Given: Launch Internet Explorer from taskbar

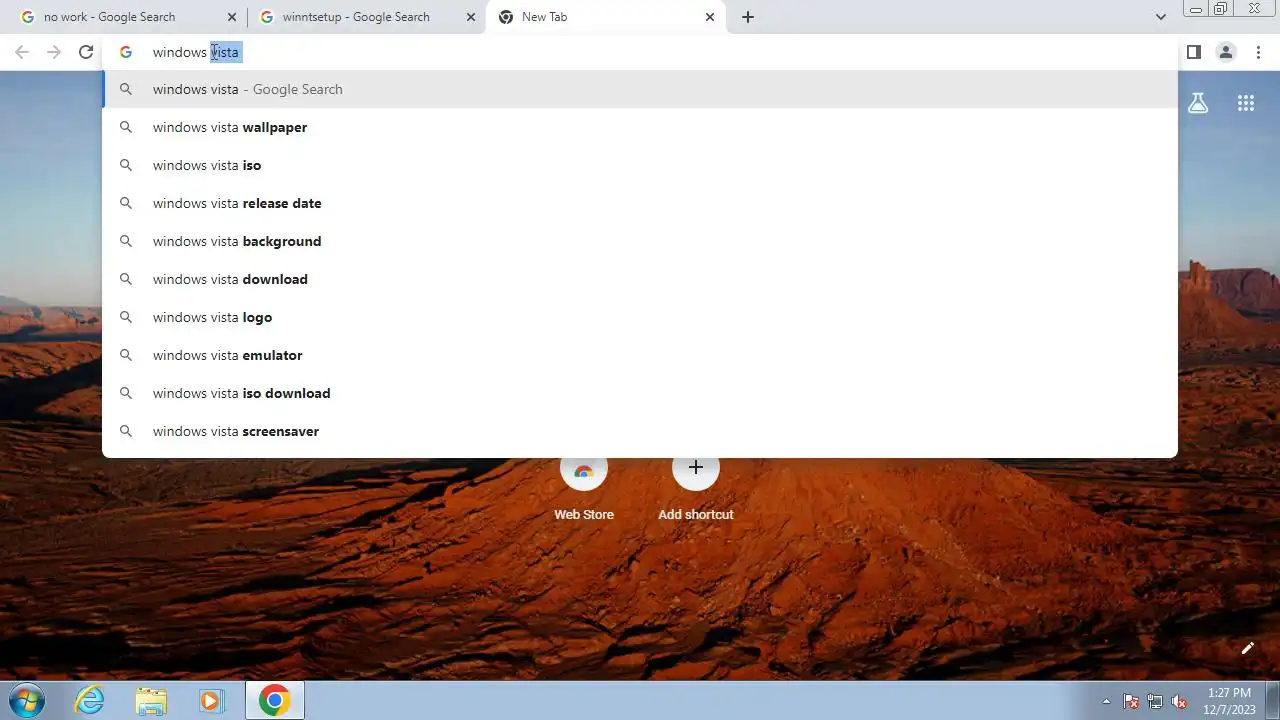Looking at the screenshot, I should click(90, 700).
